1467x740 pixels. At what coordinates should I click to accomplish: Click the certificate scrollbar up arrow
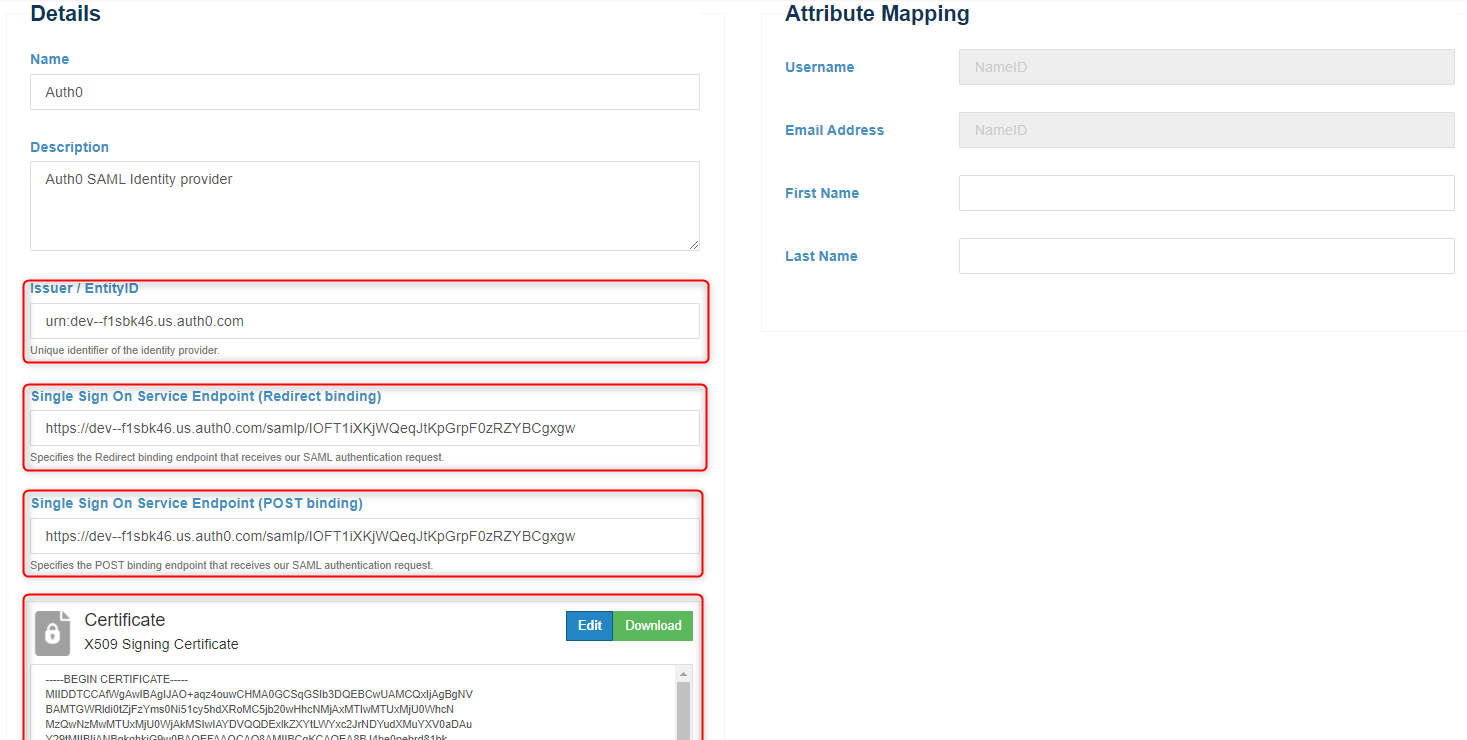click(x=684, y=673)
